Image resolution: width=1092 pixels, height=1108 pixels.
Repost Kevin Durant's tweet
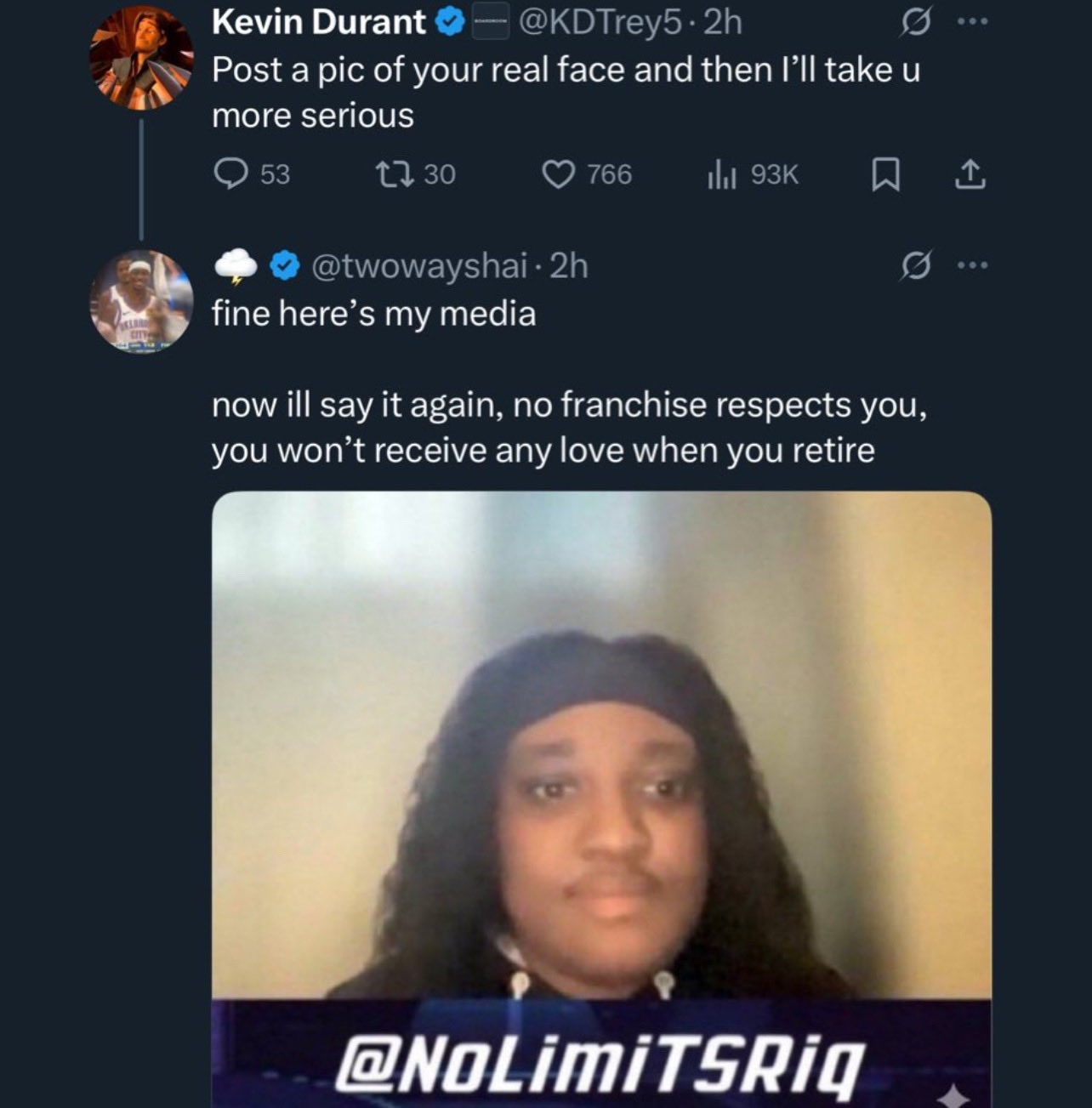(395, 175)
